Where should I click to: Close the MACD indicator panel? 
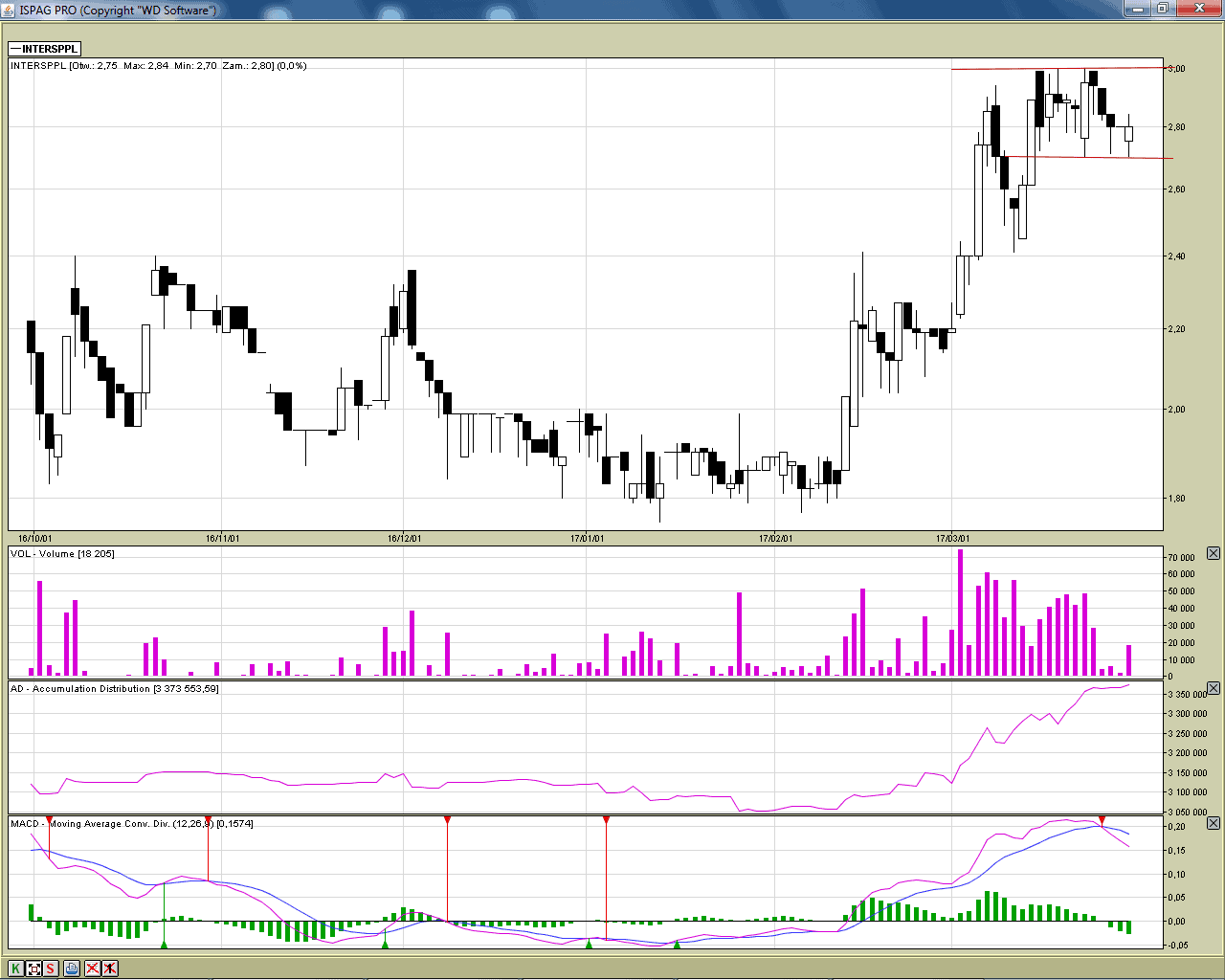pos(1213,823)
